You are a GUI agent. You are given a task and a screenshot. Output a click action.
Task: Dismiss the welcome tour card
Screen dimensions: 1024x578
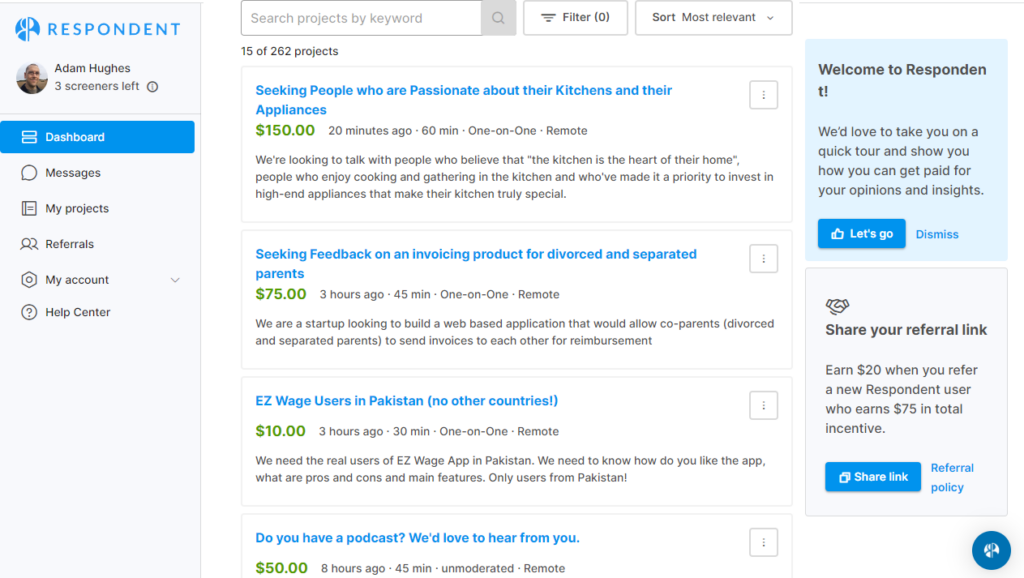937,234
